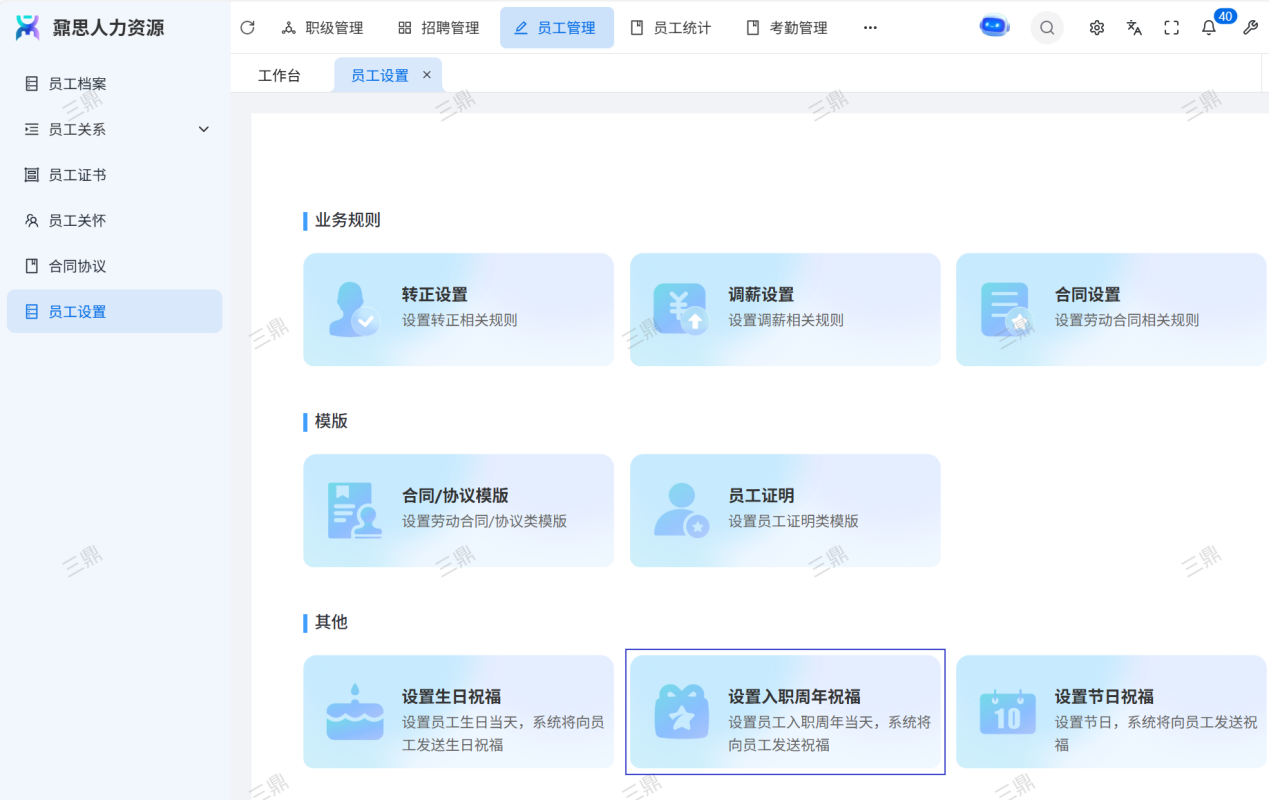This screenshot has height=800, width=1269.
Task: Open the settings gear icon
Action: coord(1097,28)
